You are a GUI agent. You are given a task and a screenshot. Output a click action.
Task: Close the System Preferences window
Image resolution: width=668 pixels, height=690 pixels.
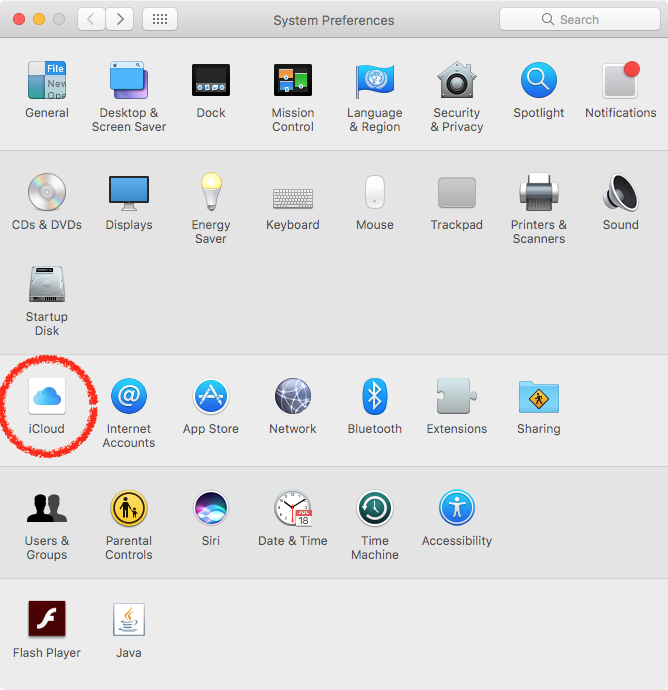pos(19,19)
